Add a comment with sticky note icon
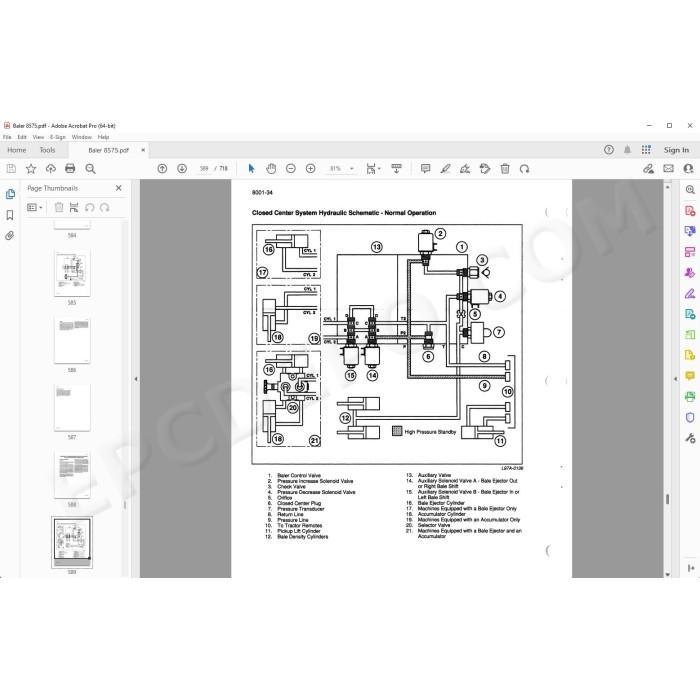This screenshot has height=700, width=700. tap(425, 169)
